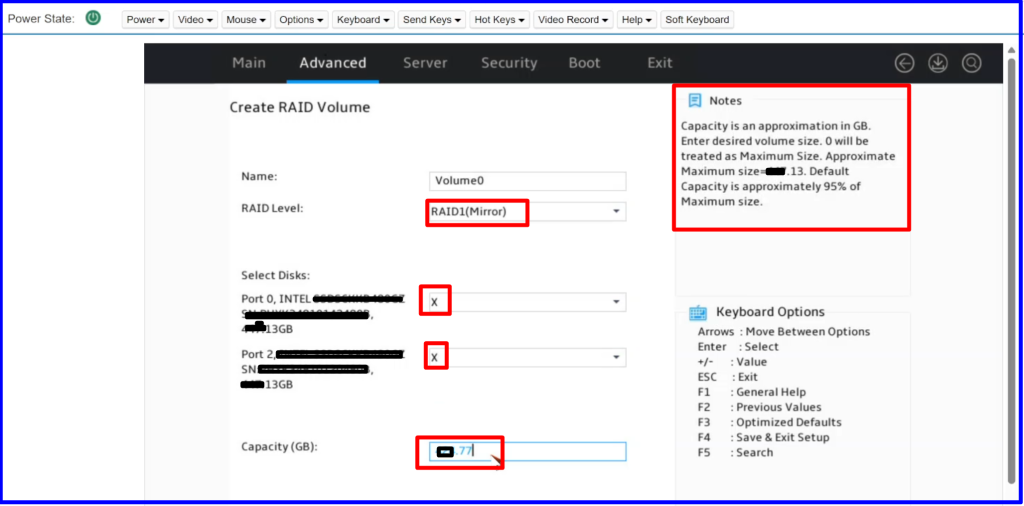Click the Capacity (GB) input field

click(x=528, y=451)
